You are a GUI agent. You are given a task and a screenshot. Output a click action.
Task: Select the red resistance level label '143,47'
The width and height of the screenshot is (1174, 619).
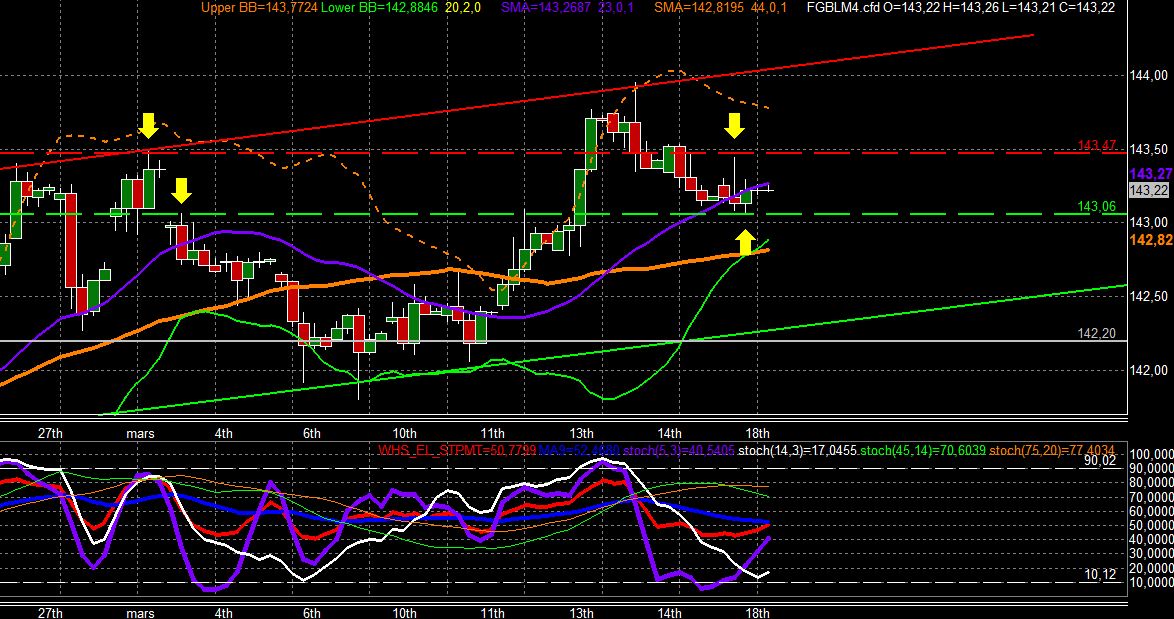[x=1096, y=144]
